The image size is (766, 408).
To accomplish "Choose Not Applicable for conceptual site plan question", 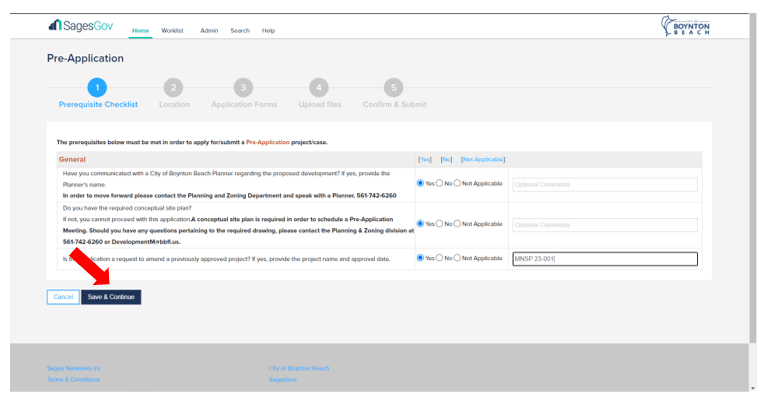I will click(x=458, y=224).
